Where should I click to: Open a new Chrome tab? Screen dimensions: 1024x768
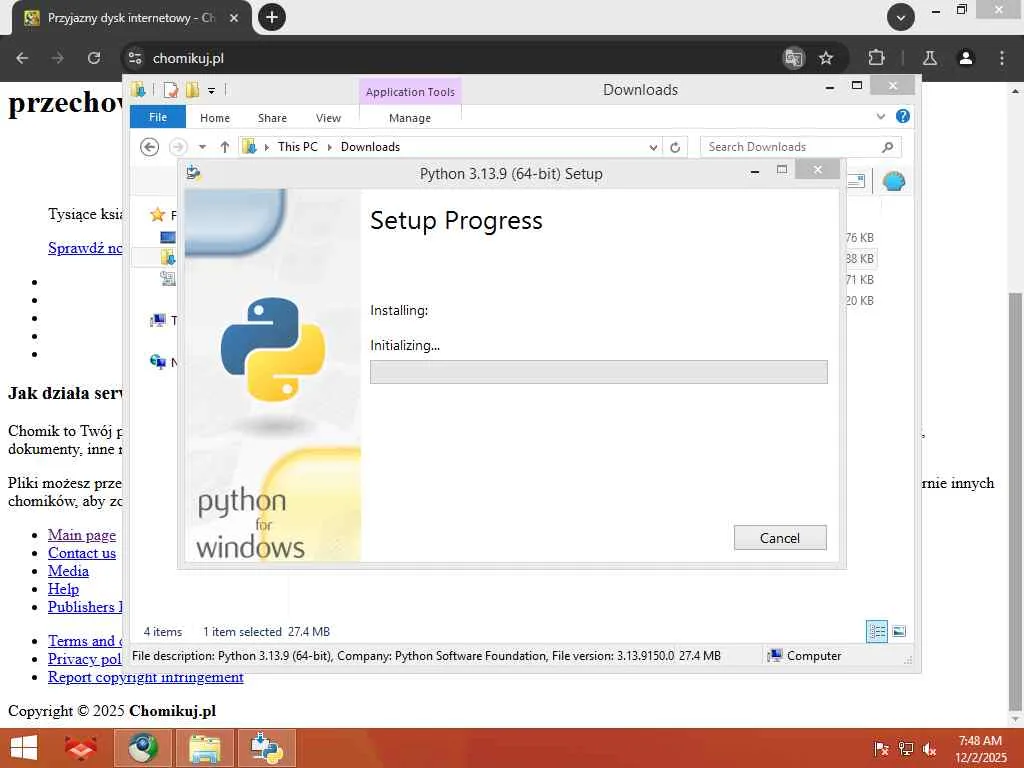pyautogui.click(x=272, y=17)
